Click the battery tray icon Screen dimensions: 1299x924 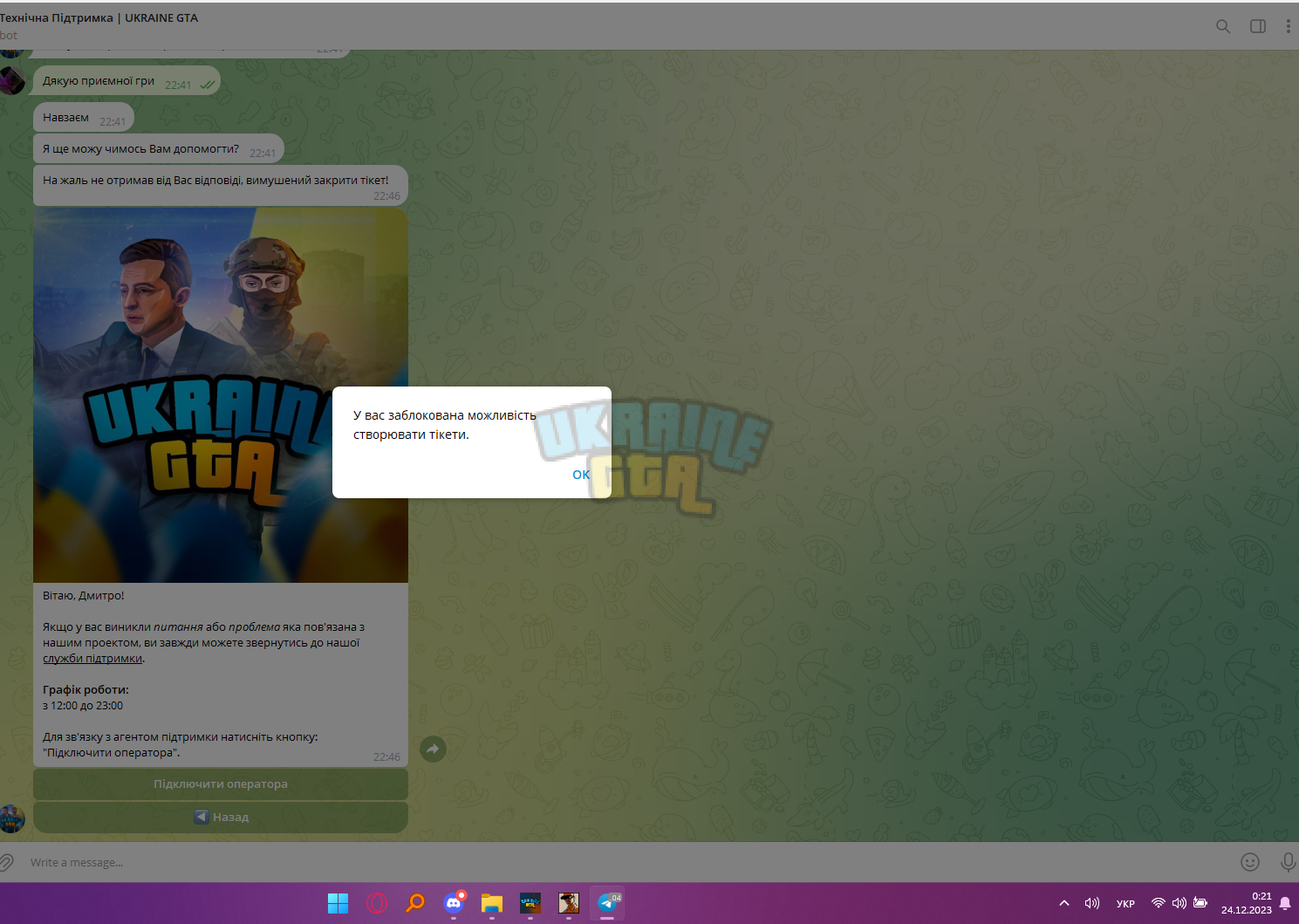(x=1200, y=903)
